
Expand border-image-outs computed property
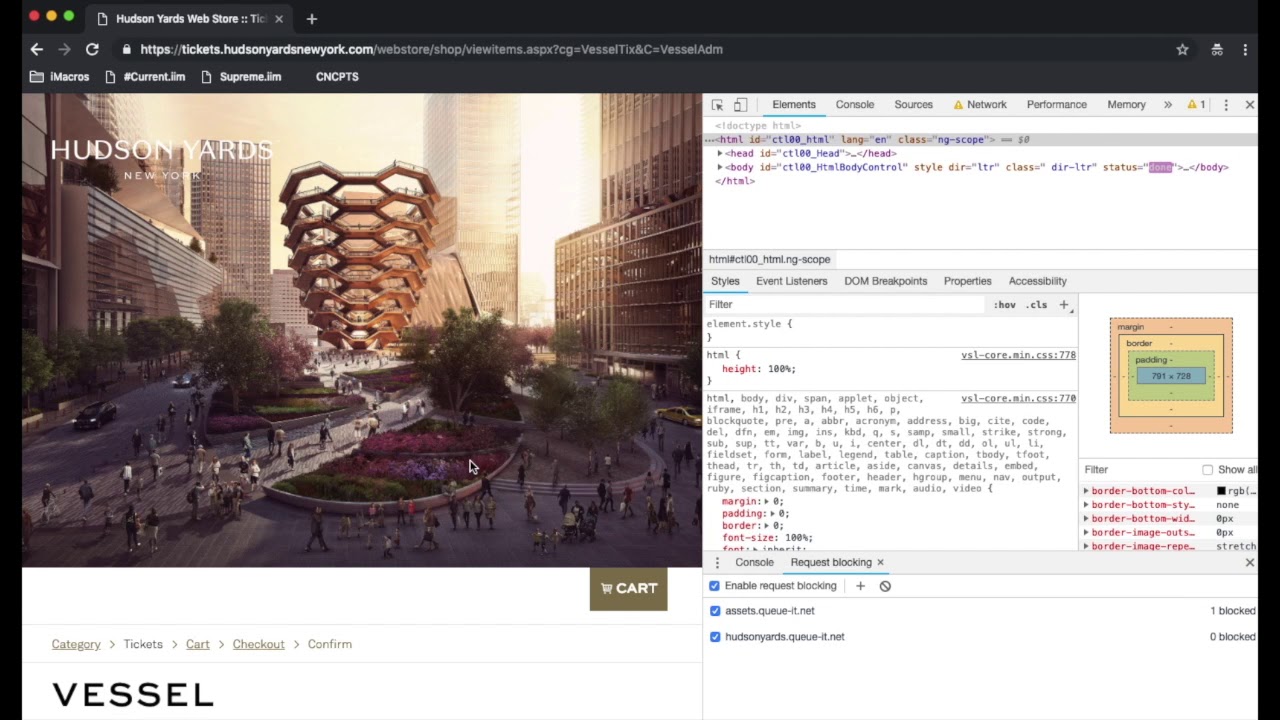click(x=1086, y=533)
